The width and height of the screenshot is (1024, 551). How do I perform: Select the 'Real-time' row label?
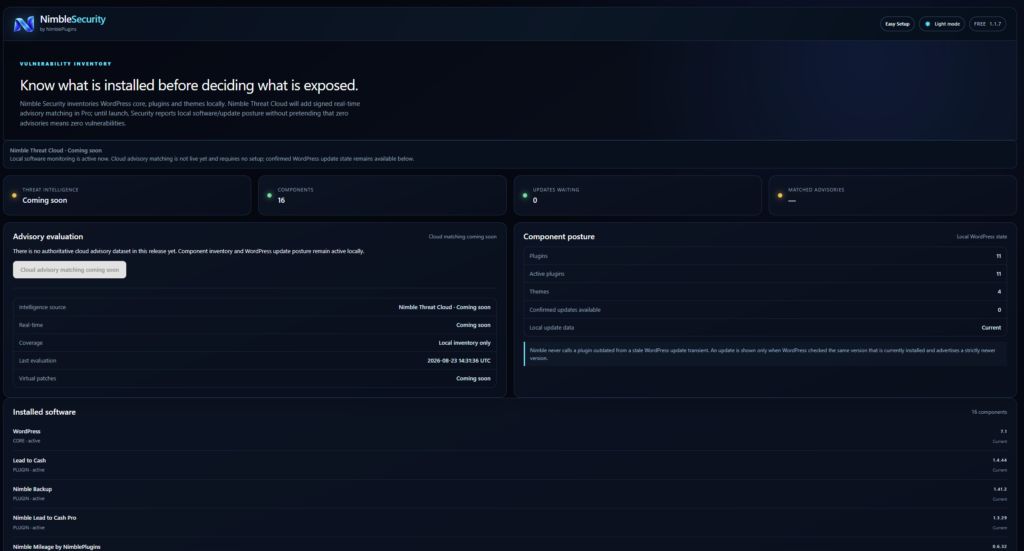31,324
